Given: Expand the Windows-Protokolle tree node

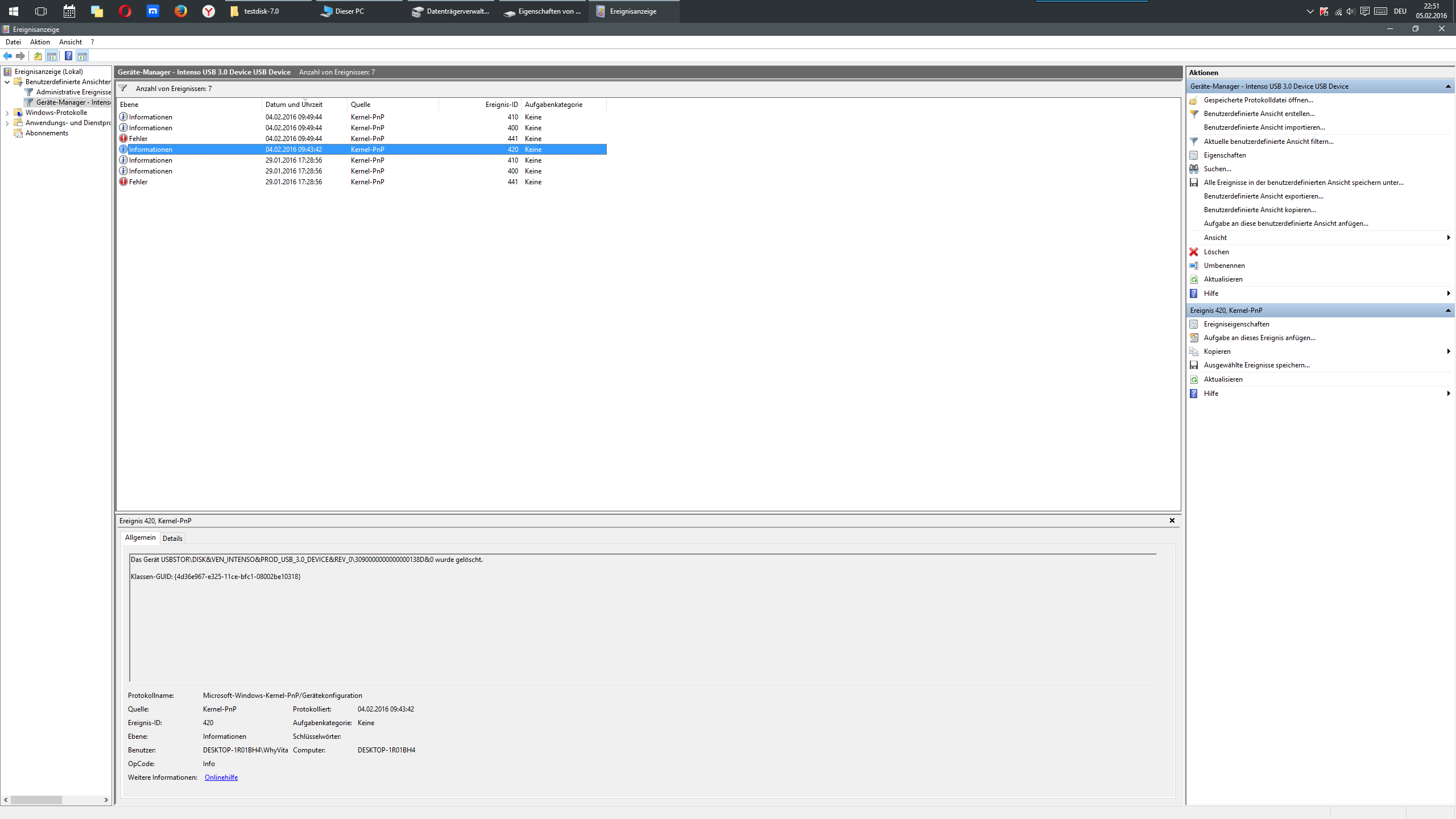Looking at the screenshot, I should click(x=7, y=113).
